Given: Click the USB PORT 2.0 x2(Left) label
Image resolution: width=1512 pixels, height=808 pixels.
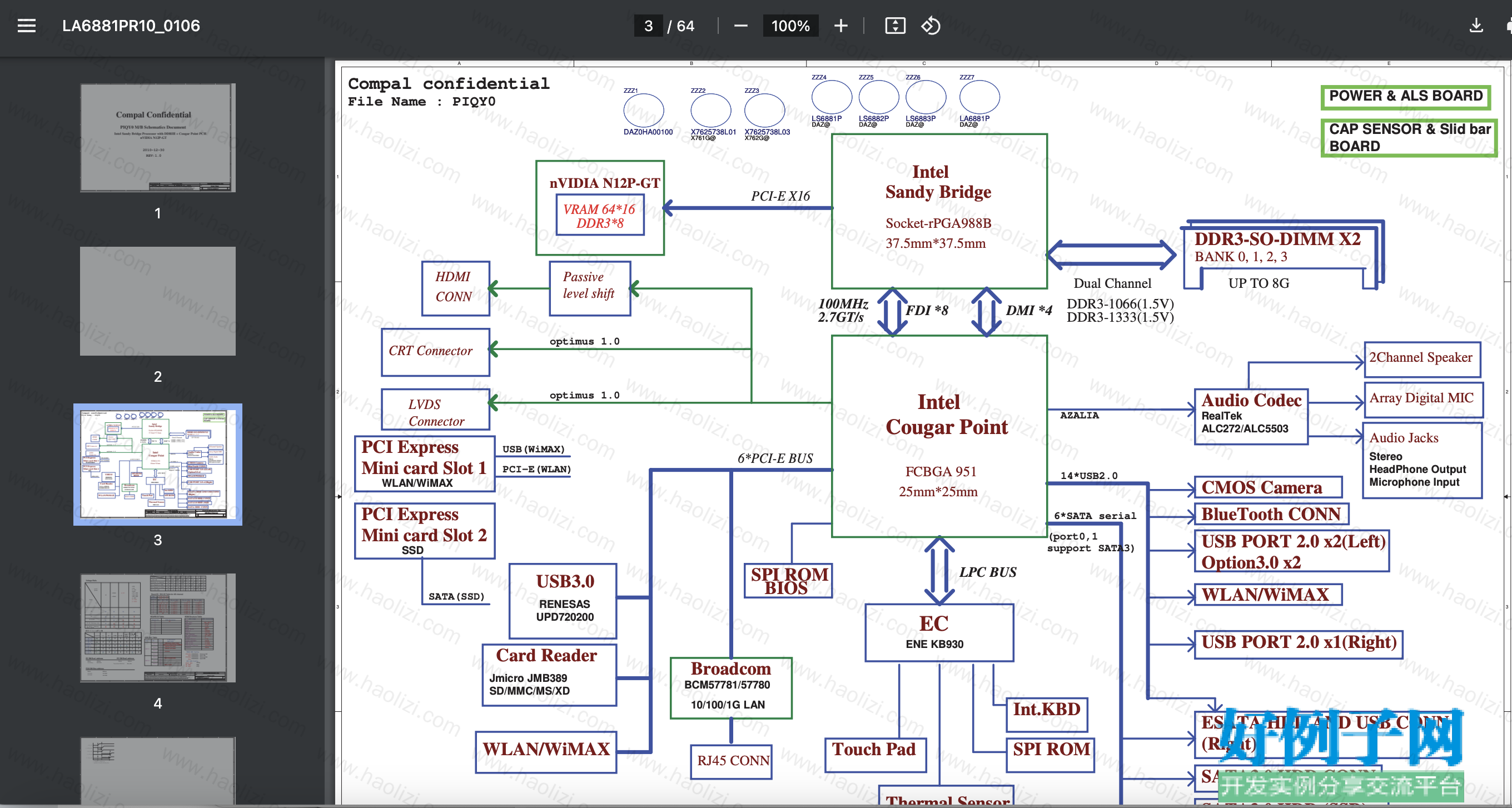Looking at the screenshot, I should coord(1293,541).
